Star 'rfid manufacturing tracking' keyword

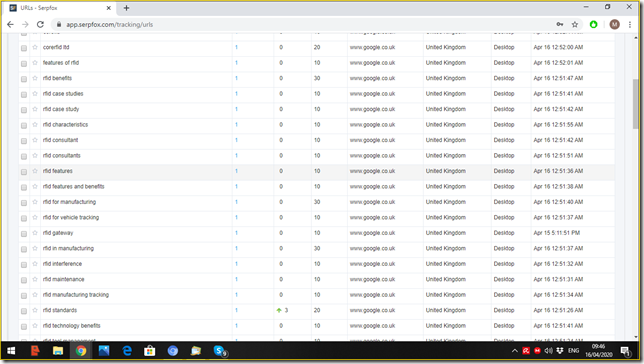coord(35,295)
